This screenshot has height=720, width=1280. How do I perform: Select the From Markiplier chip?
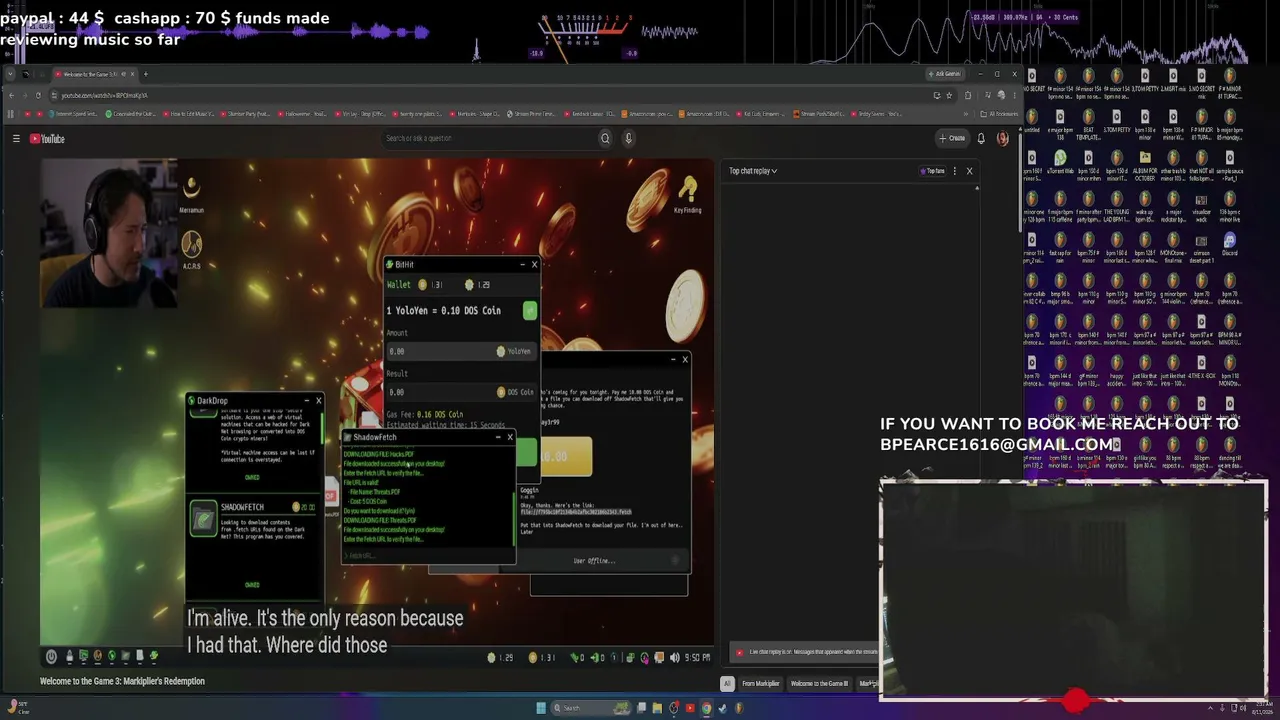[760, 684]
